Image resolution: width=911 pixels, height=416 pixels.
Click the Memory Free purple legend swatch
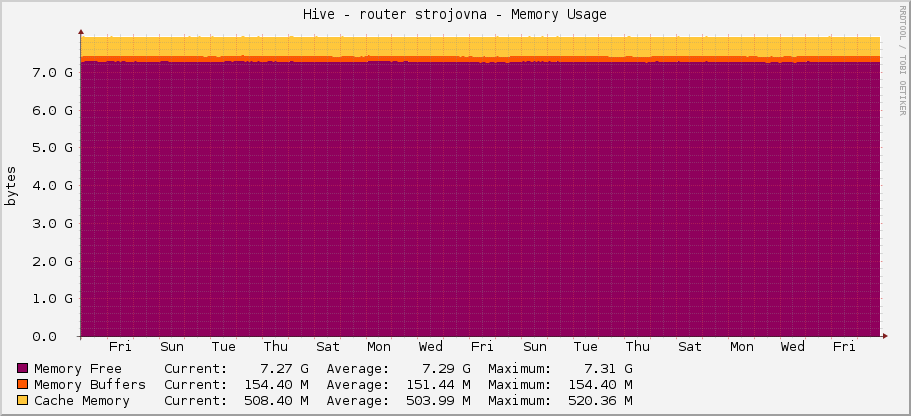(x=23, y=368)
